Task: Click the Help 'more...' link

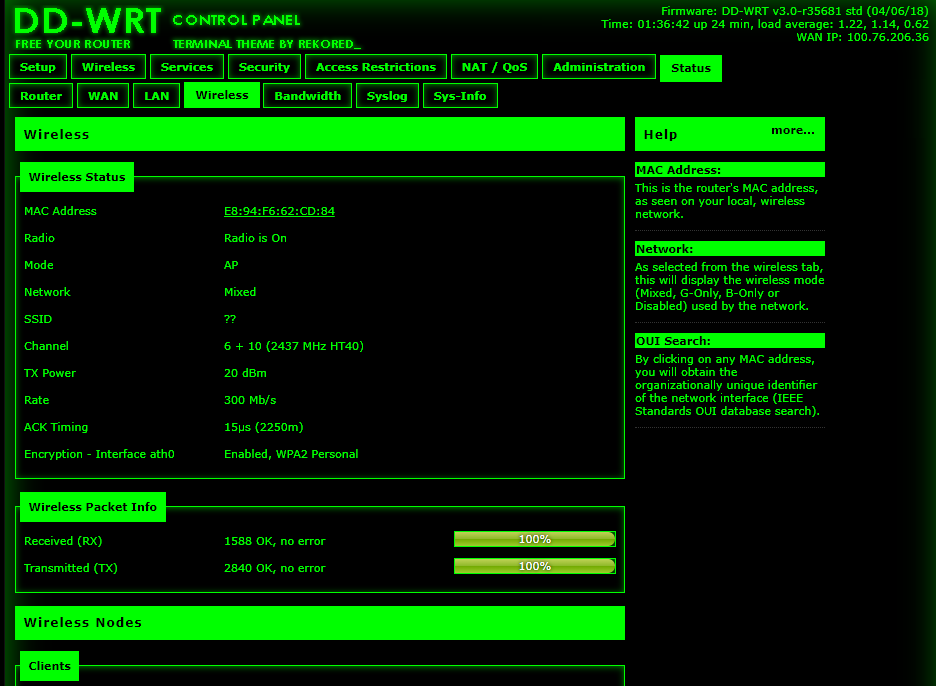Action: point(792,130)
